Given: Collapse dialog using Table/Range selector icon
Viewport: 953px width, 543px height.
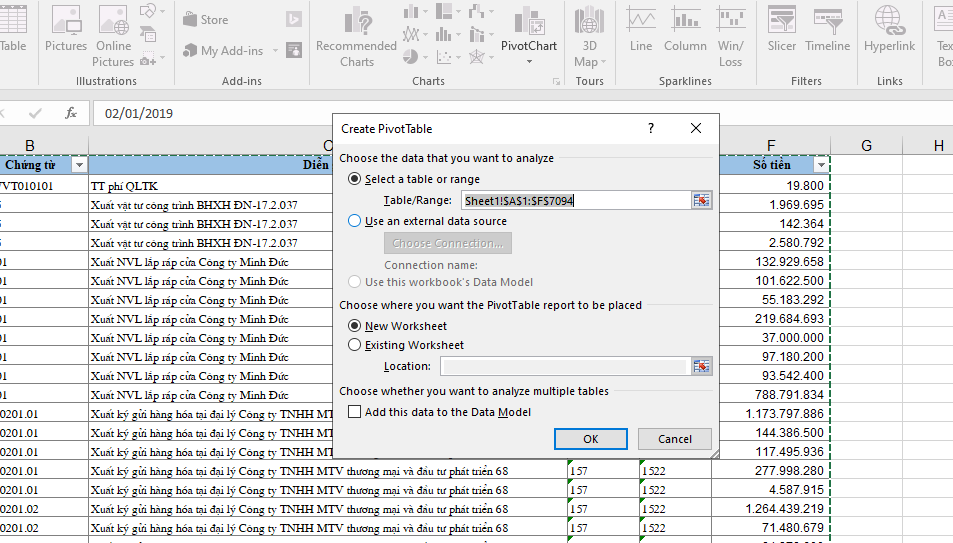Looking at the screenshot, I should pyautogui.click(x=701, y=200).
